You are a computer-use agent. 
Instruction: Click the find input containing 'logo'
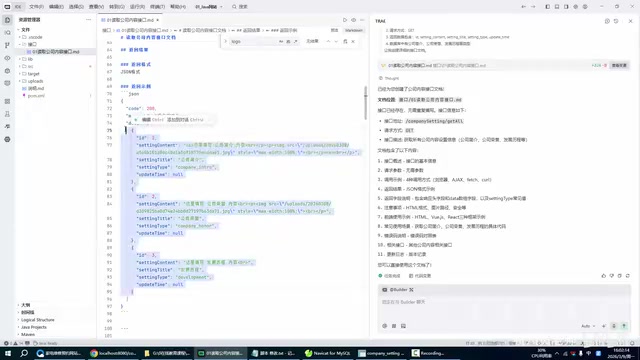(x=253, y=41)
